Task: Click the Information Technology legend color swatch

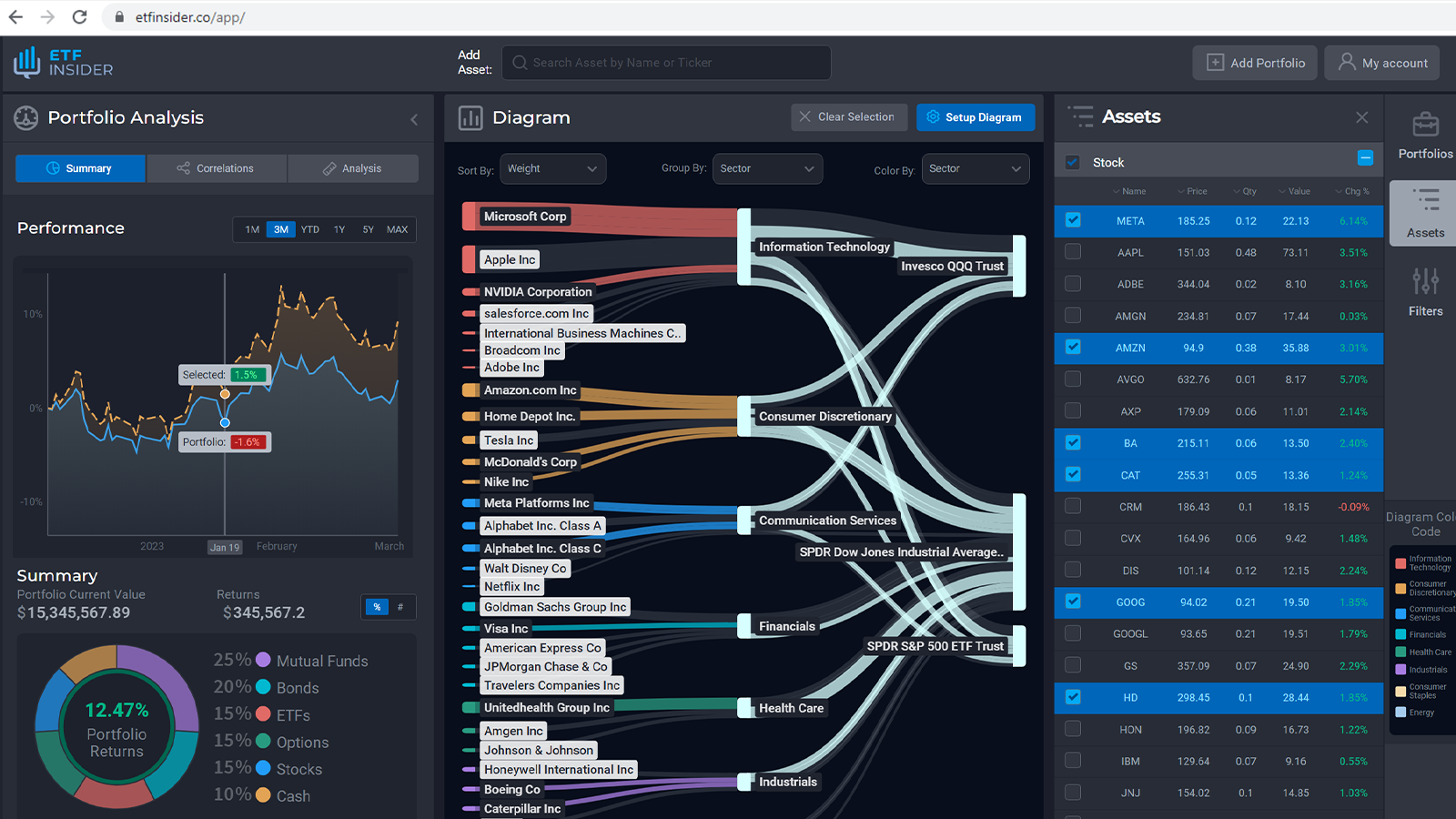Action: [x=1400, y=563]
